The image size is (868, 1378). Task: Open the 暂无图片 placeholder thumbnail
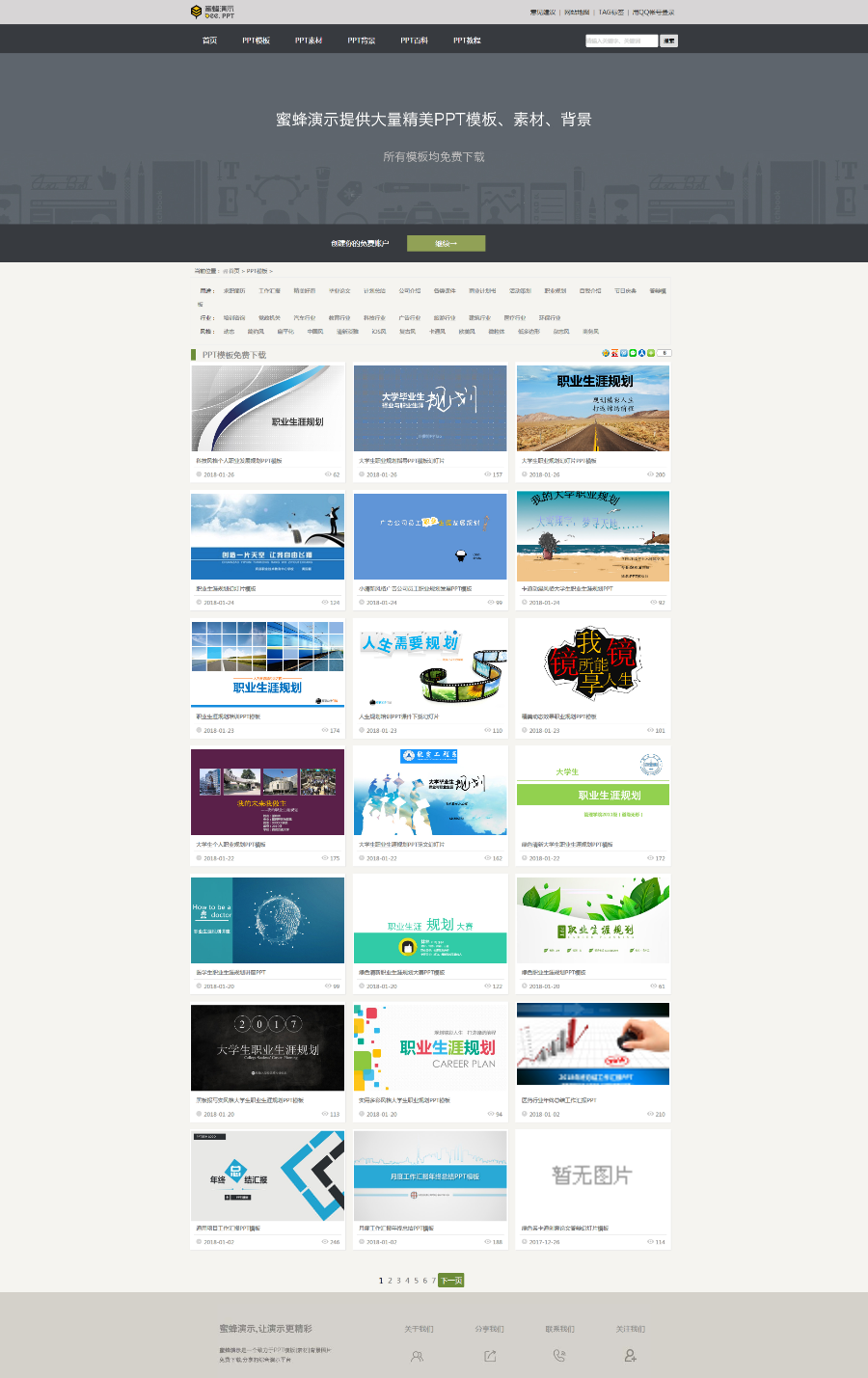coord(593,1175)
